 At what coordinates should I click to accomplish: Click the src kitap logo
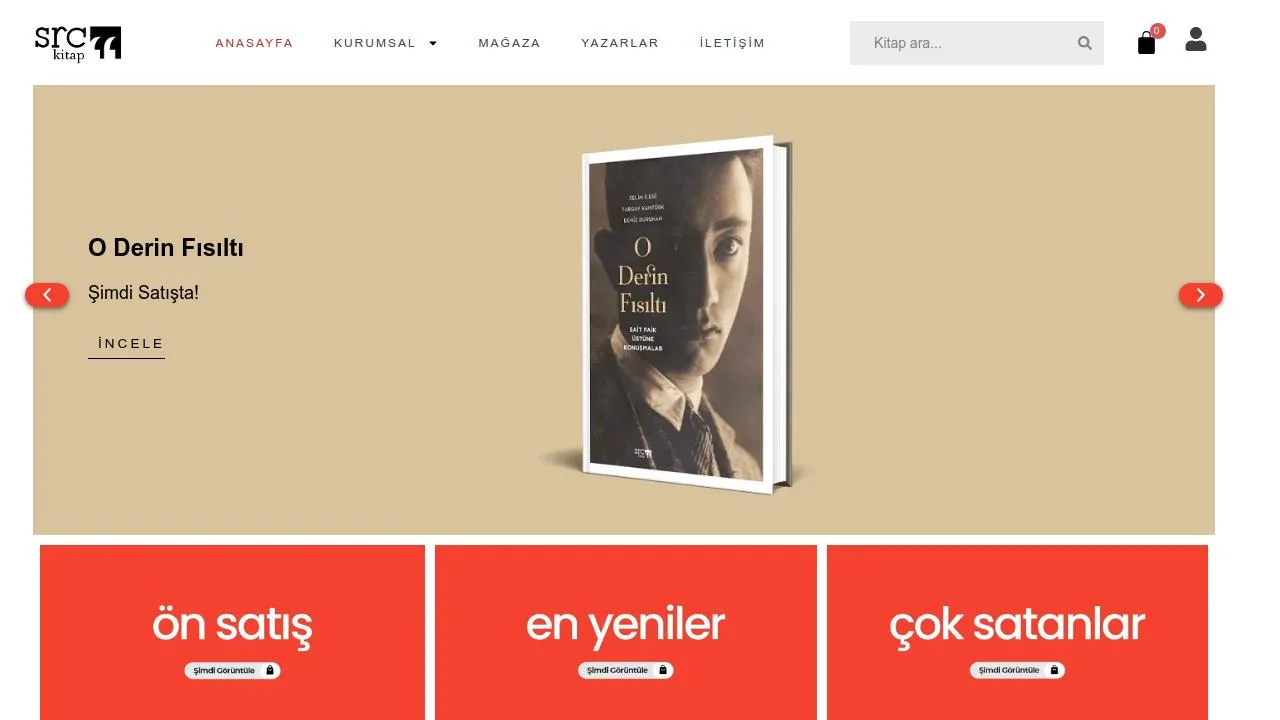tap(78, 43)
